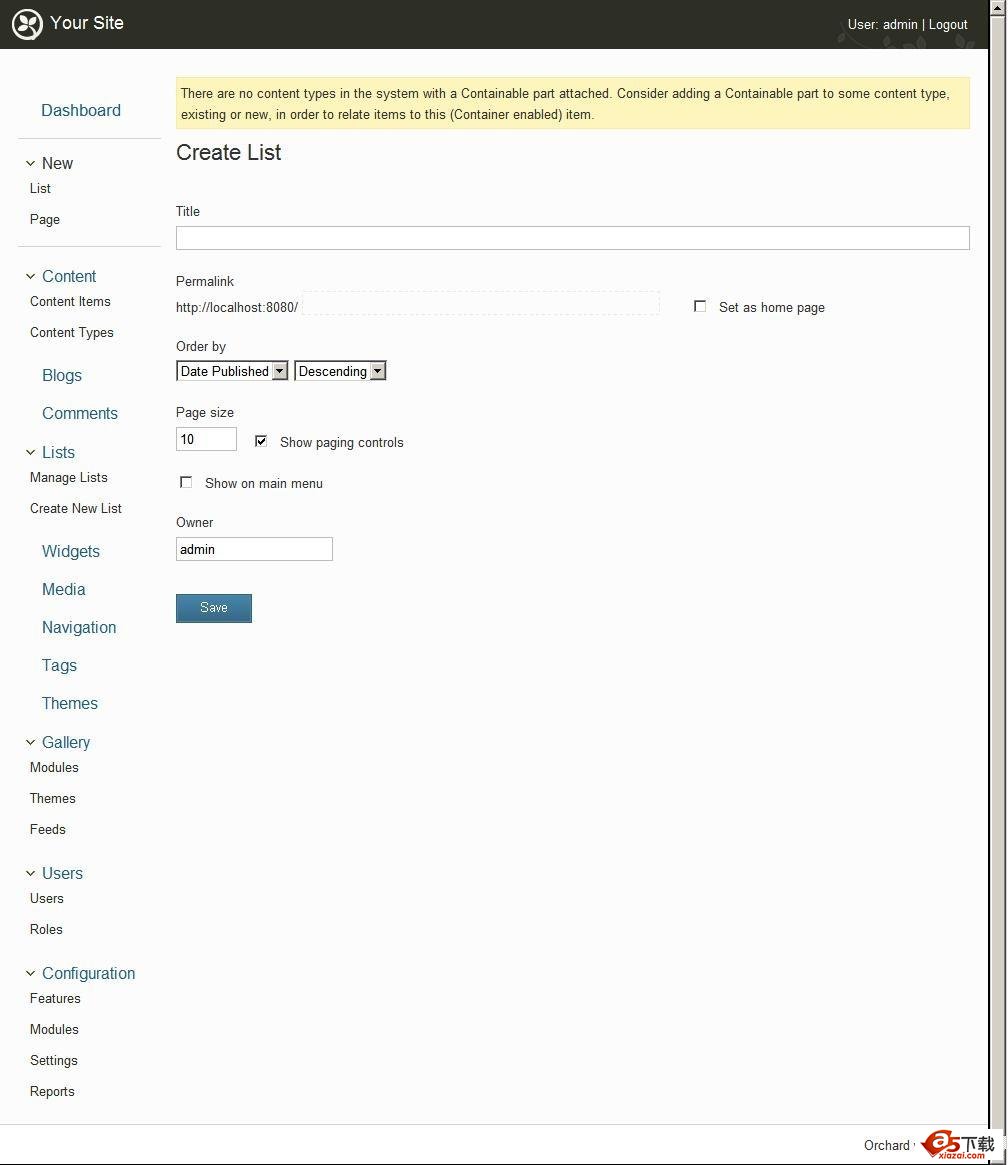Open Manage Lists
This screenshot has height=1165, width=1008.
(68, 478)
